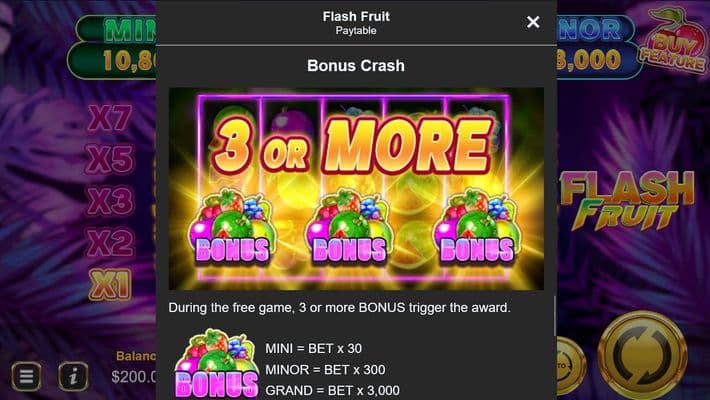This screenshot has width=710, height=400.
Task: Click the paytable scrollbar thumb
Action: pos(555,316)
